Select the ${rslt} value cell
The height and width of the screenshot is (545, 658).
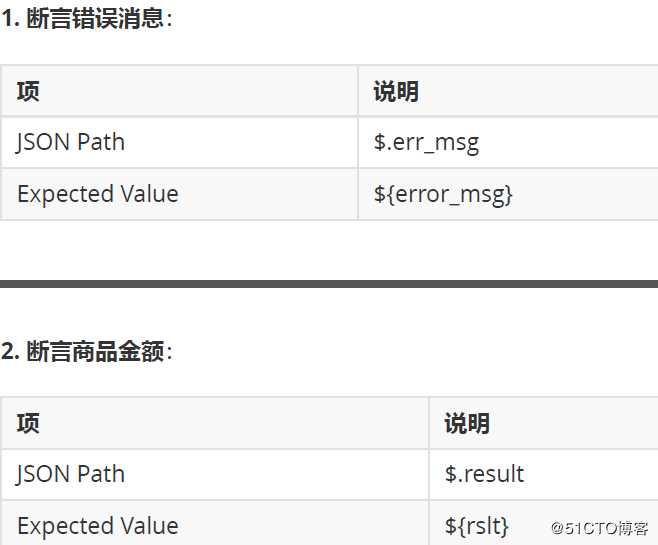pos(477,526)
